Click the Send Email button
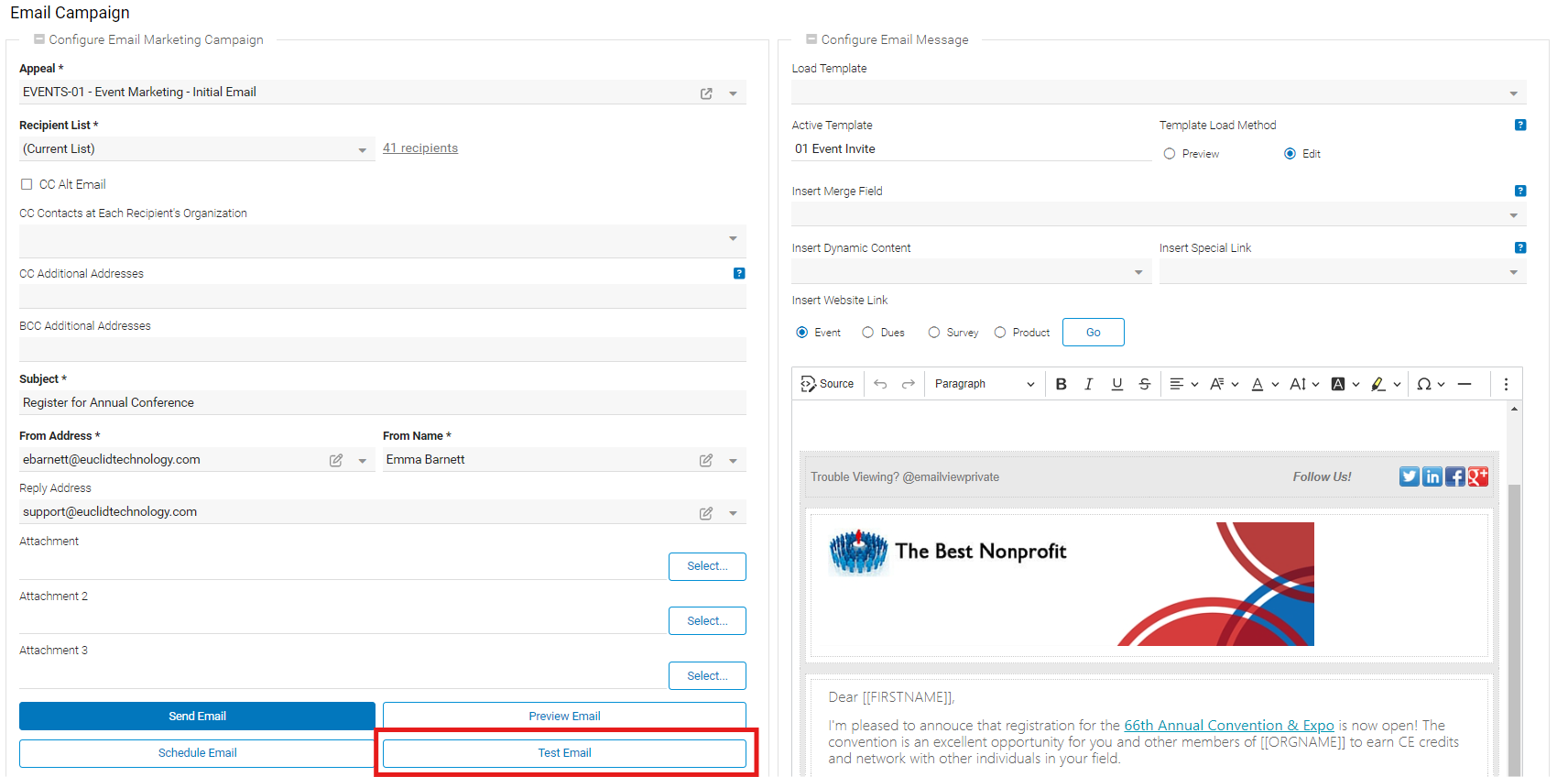1568x777 pixels. [x=197, y=717]
